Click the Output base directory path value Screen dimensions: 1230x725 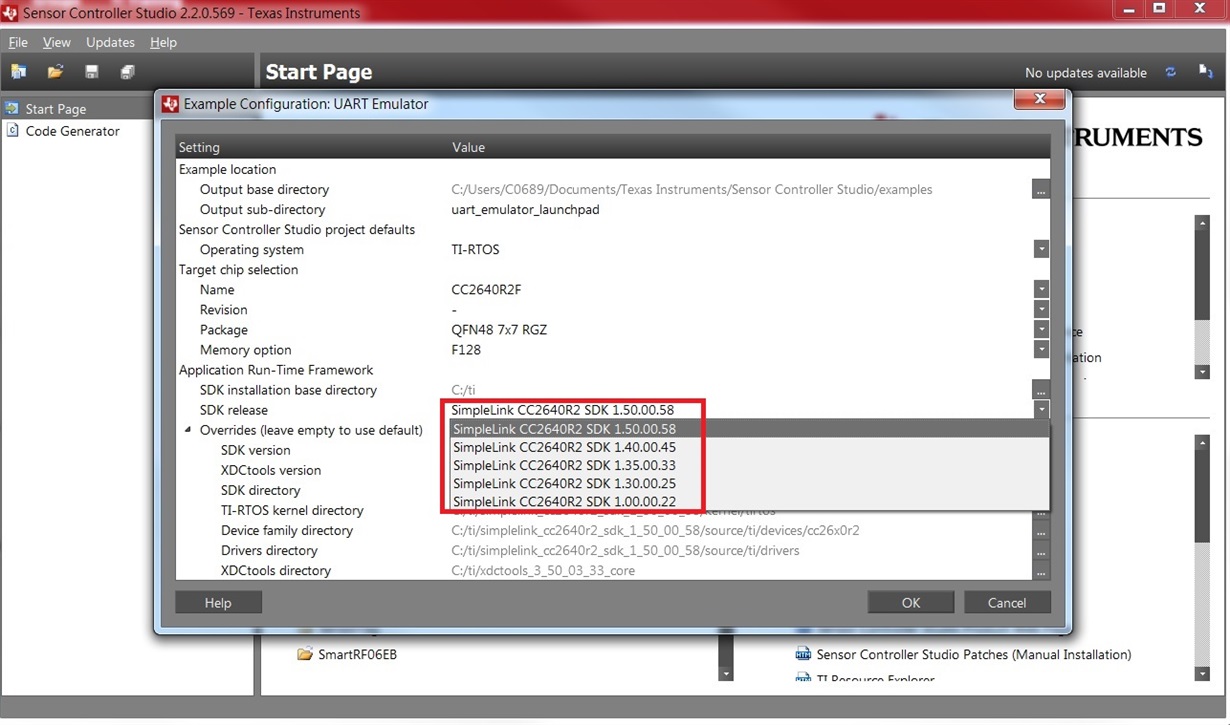[692, 189]
